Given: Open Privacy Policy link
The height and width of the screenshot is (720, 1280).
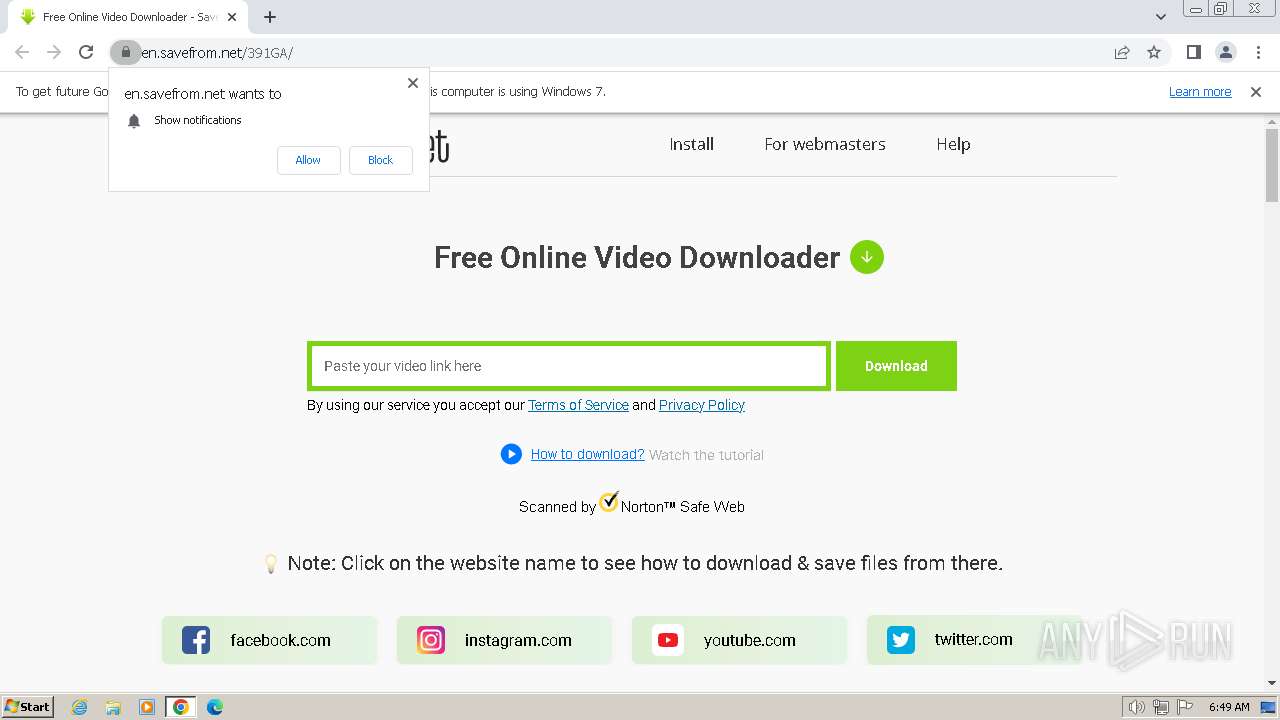Looking at the screenshot, I should tap(702, 405).
